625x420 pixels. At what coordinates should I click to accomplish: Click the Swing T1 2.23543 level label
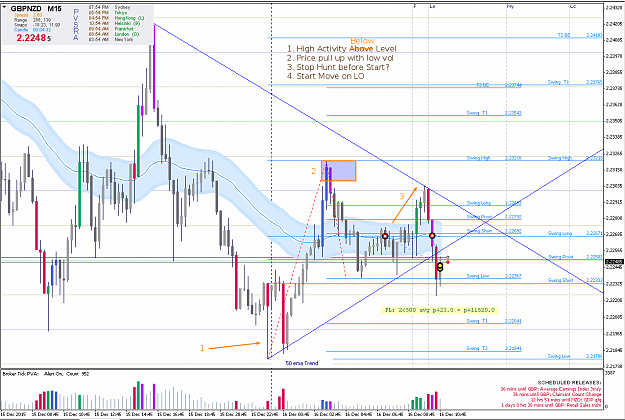(x=494, y=113)
